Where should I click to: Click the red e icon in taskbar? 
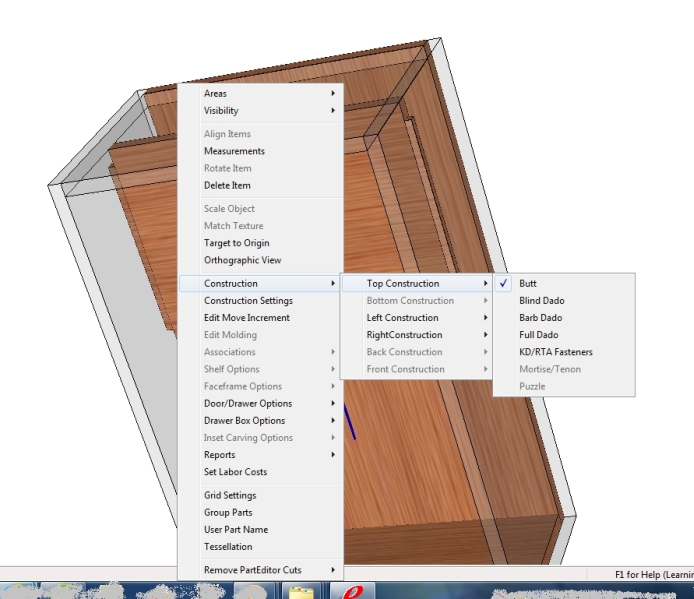coord(352,591)
